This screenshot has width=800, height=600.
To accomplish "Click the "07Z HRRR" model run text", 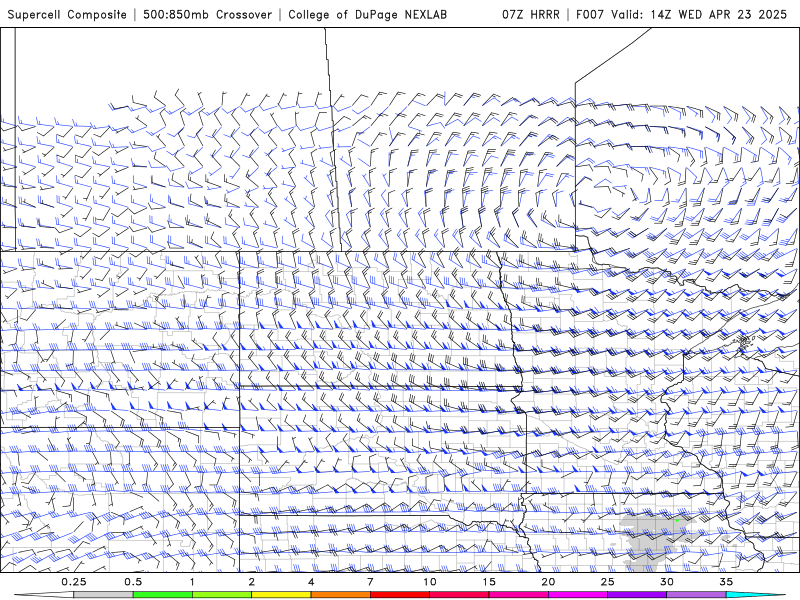I will 531,14.
